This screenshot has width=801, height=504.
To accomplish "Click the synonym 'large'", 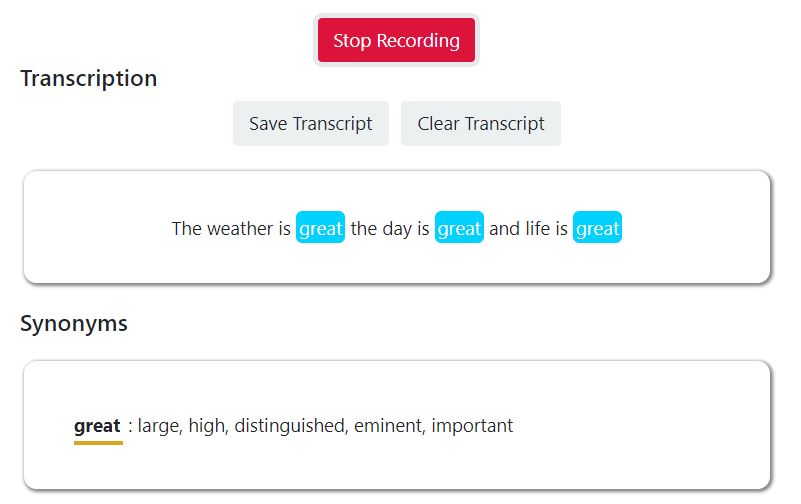I will pyautogui.click(x=158, y=426).
